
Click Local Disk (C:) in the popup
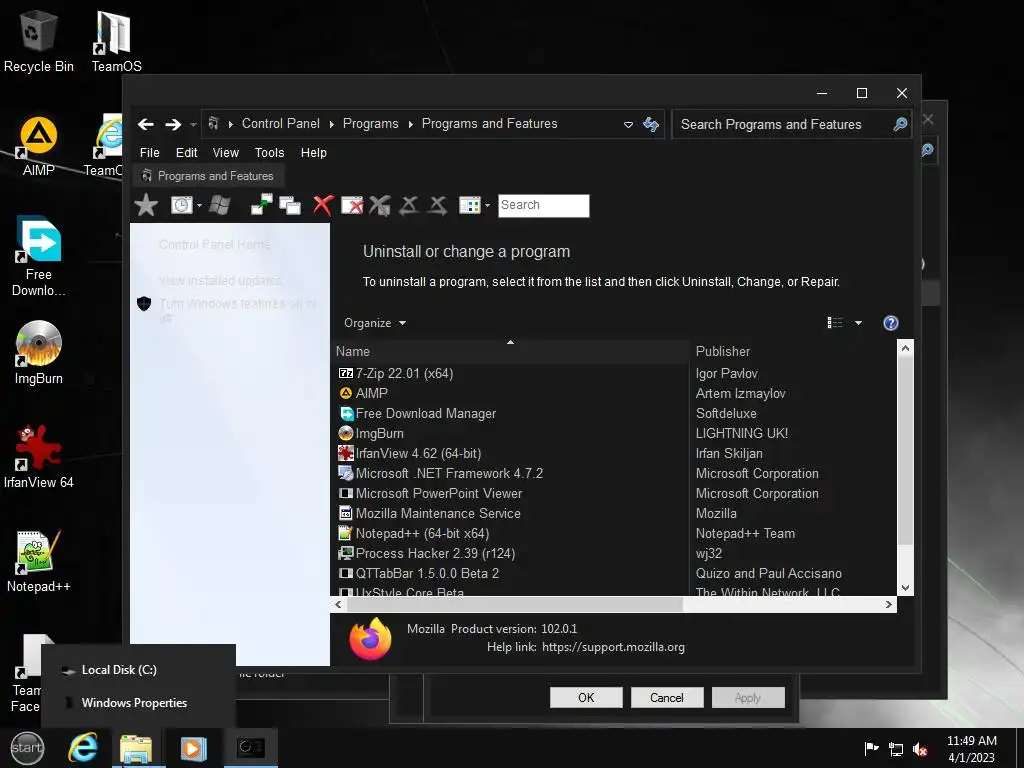coord(119,669)
